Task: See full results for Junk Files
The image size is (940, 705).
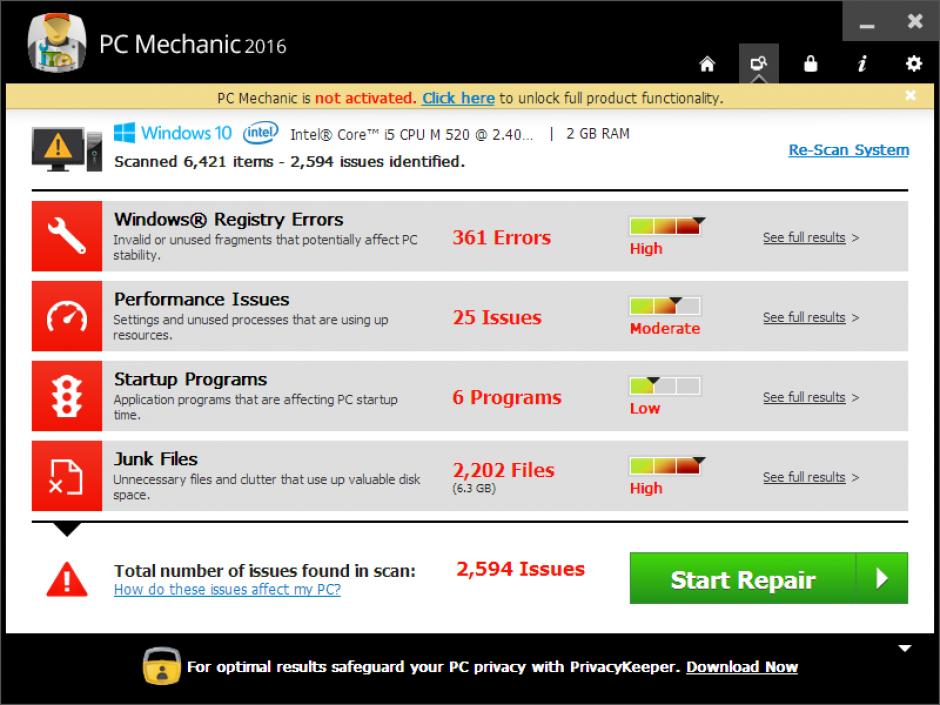Action: pos(804,477)
